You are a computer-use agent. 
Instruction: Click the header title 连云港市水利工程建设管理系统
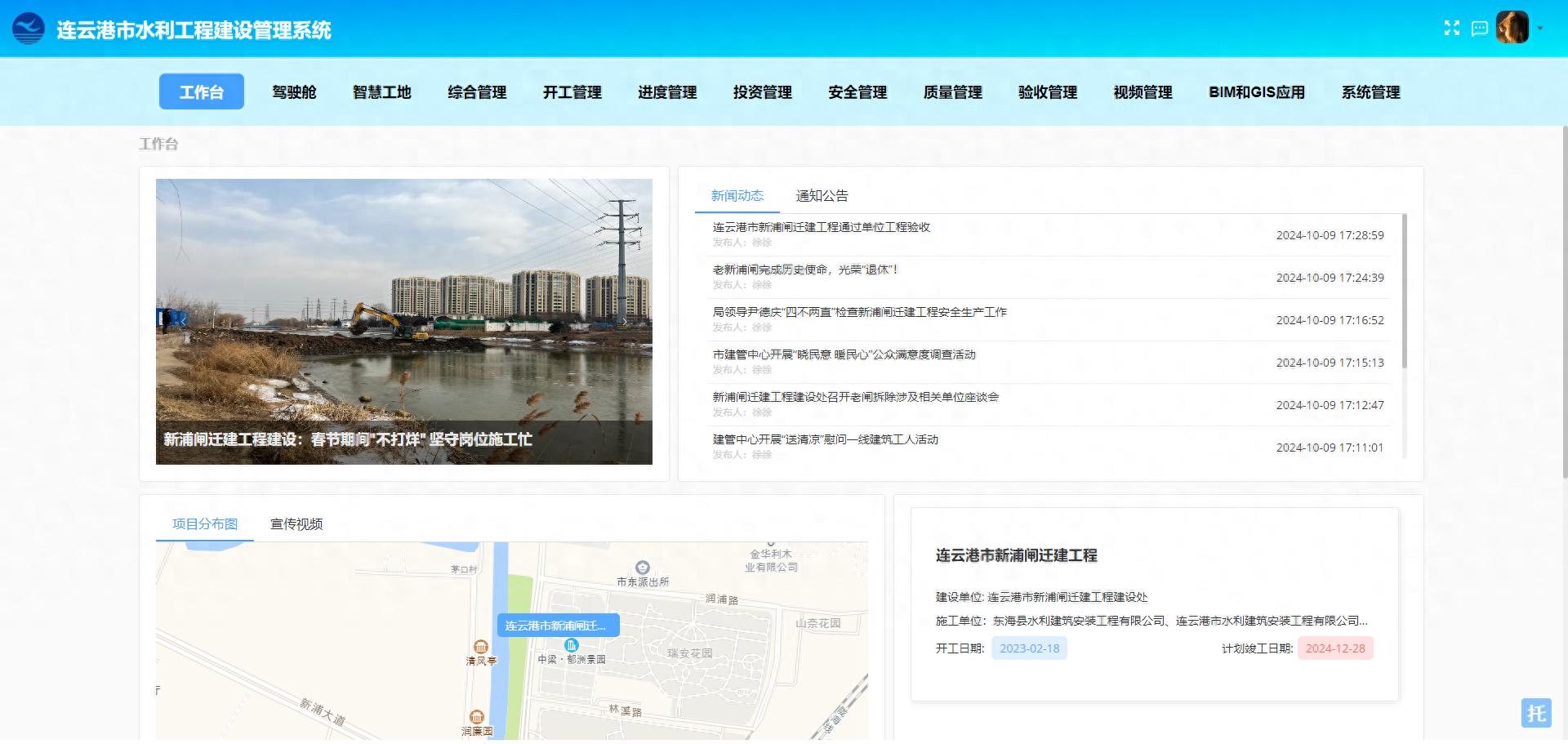pos(194,30)
